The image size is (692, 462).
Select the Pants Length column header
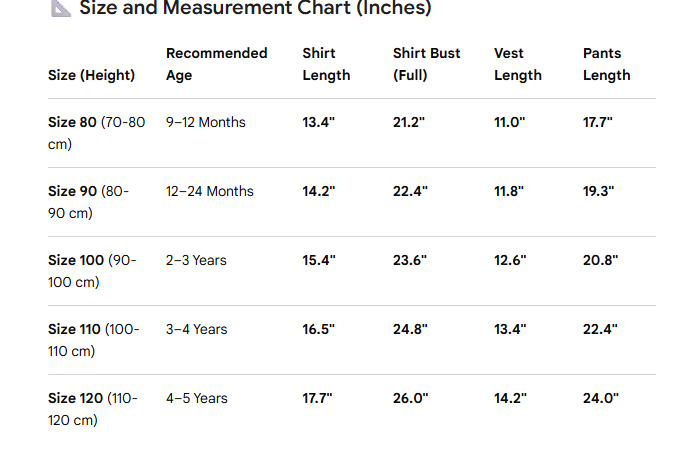(x=606, y=64)
